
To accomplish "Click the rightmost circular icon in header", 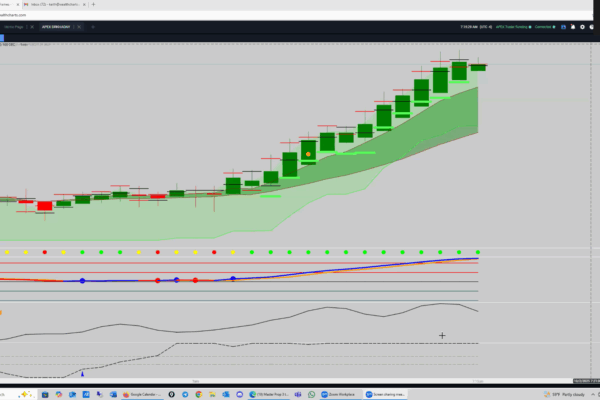I will (x=591, y=27).
